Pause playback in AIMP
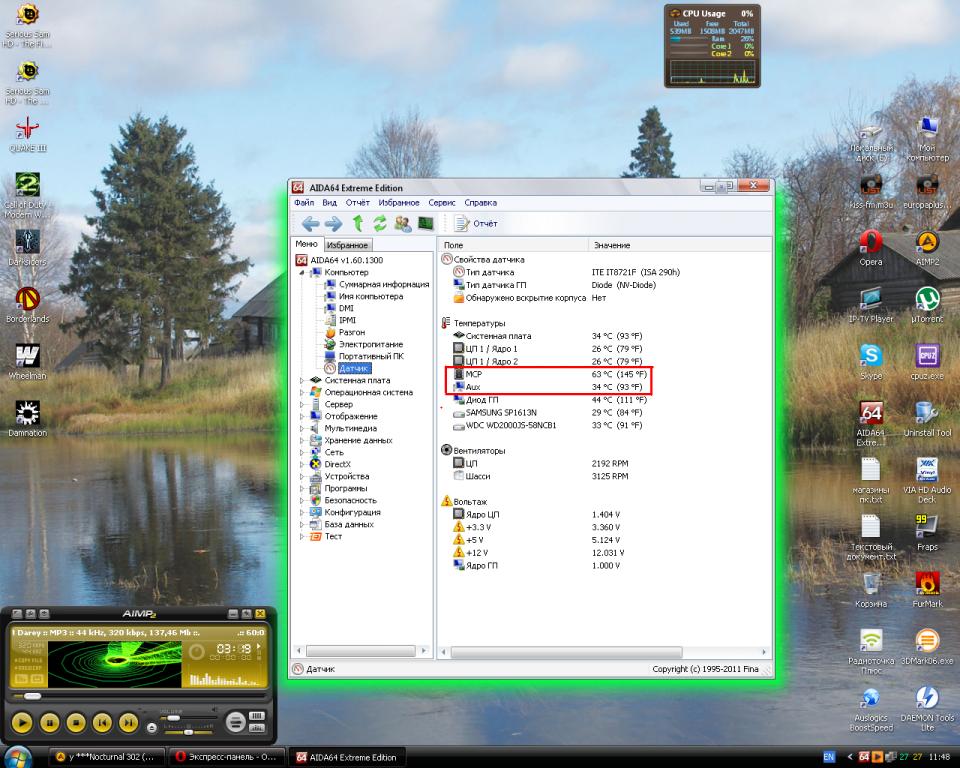This screenshot has width=960, height=768. click(49, 723)
